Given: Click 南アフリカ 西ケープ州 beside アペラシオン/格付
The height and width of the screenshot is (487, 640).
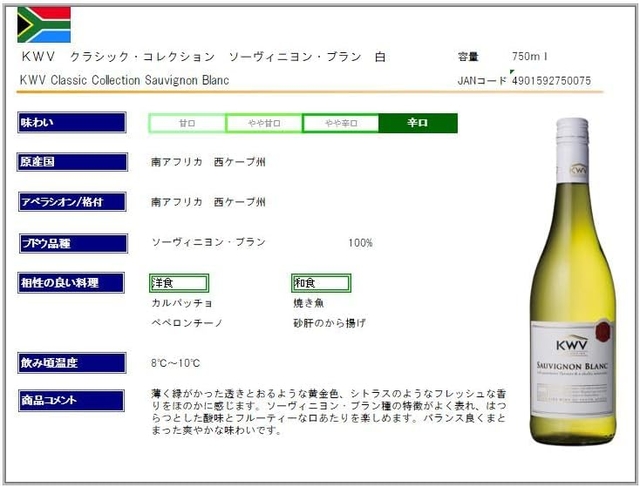Looking at the screenshot, I should tap(208, 202).
